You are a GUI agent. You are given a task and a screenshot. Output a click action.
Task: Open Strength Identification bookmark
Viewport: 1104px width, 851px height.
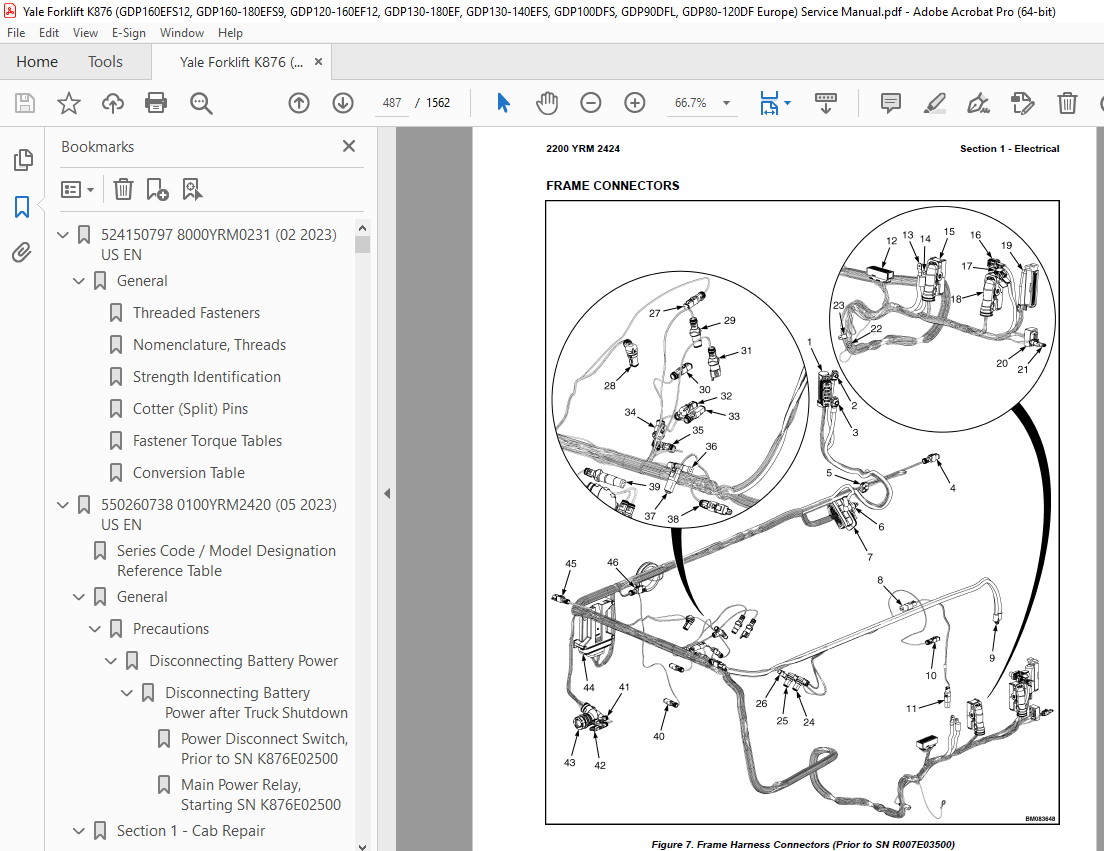pos(207,377)
